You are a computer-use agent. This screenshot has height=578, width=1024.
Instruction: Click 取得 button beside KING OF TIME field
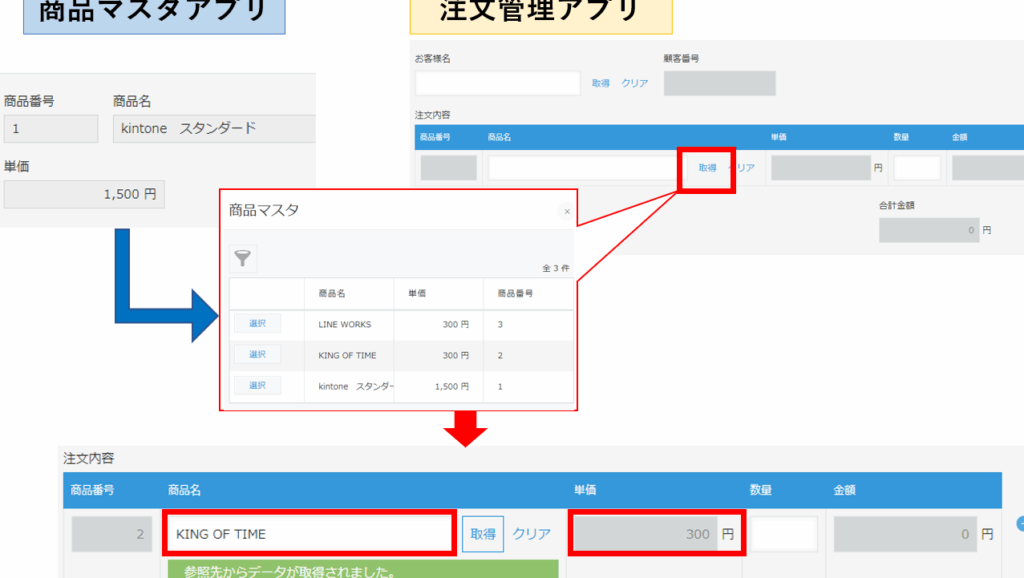pyautogui.click(x=483, y=534)
